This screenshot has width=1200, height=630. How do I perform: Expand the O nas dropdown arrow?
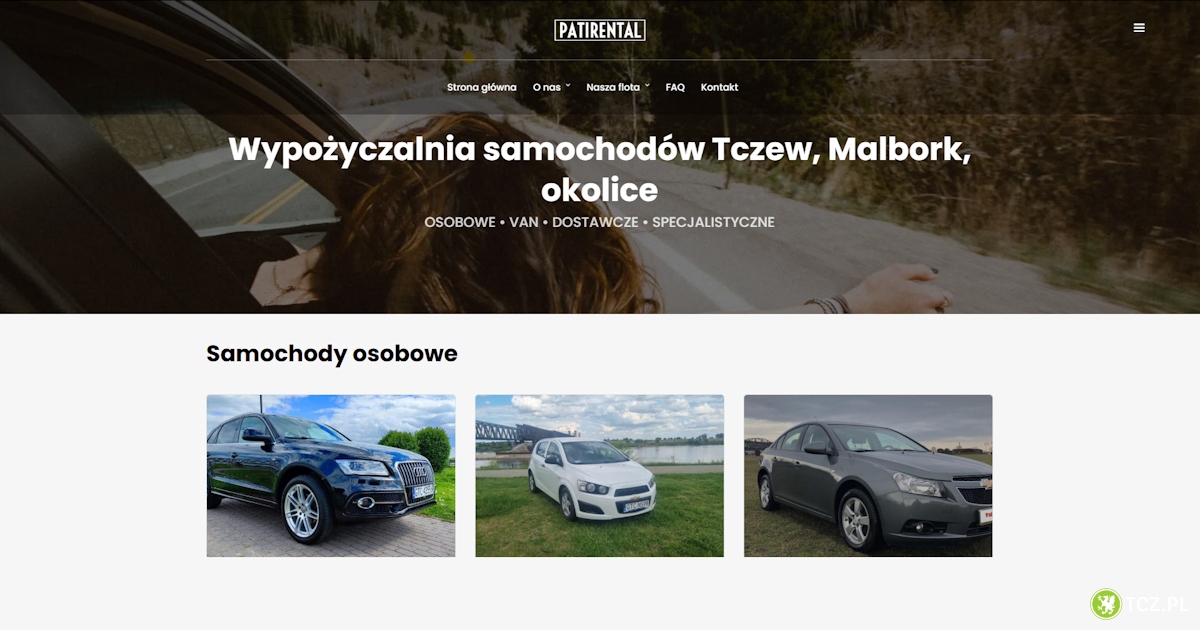tap(568, 85)
